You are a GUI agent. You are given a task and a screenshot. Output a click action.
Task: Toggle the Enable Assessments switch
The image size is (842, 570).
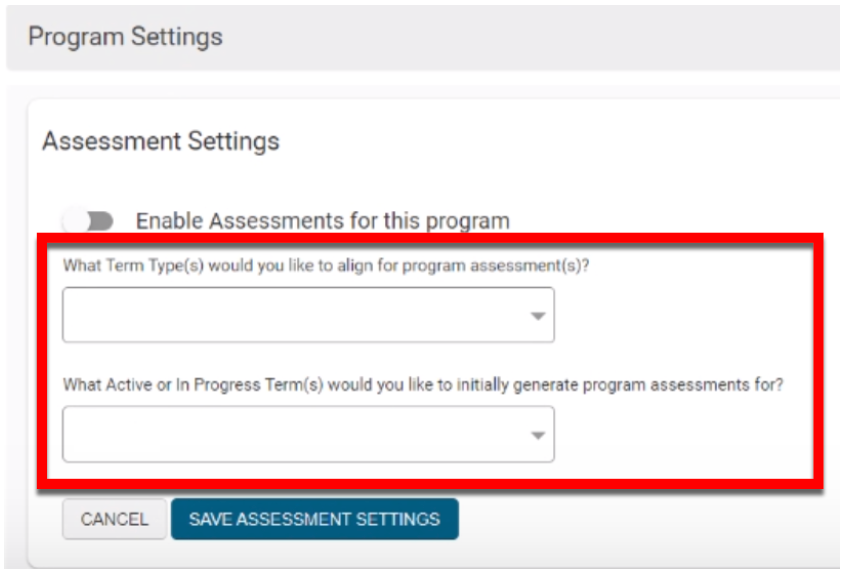pyautogui.click(x=88, y=221)
